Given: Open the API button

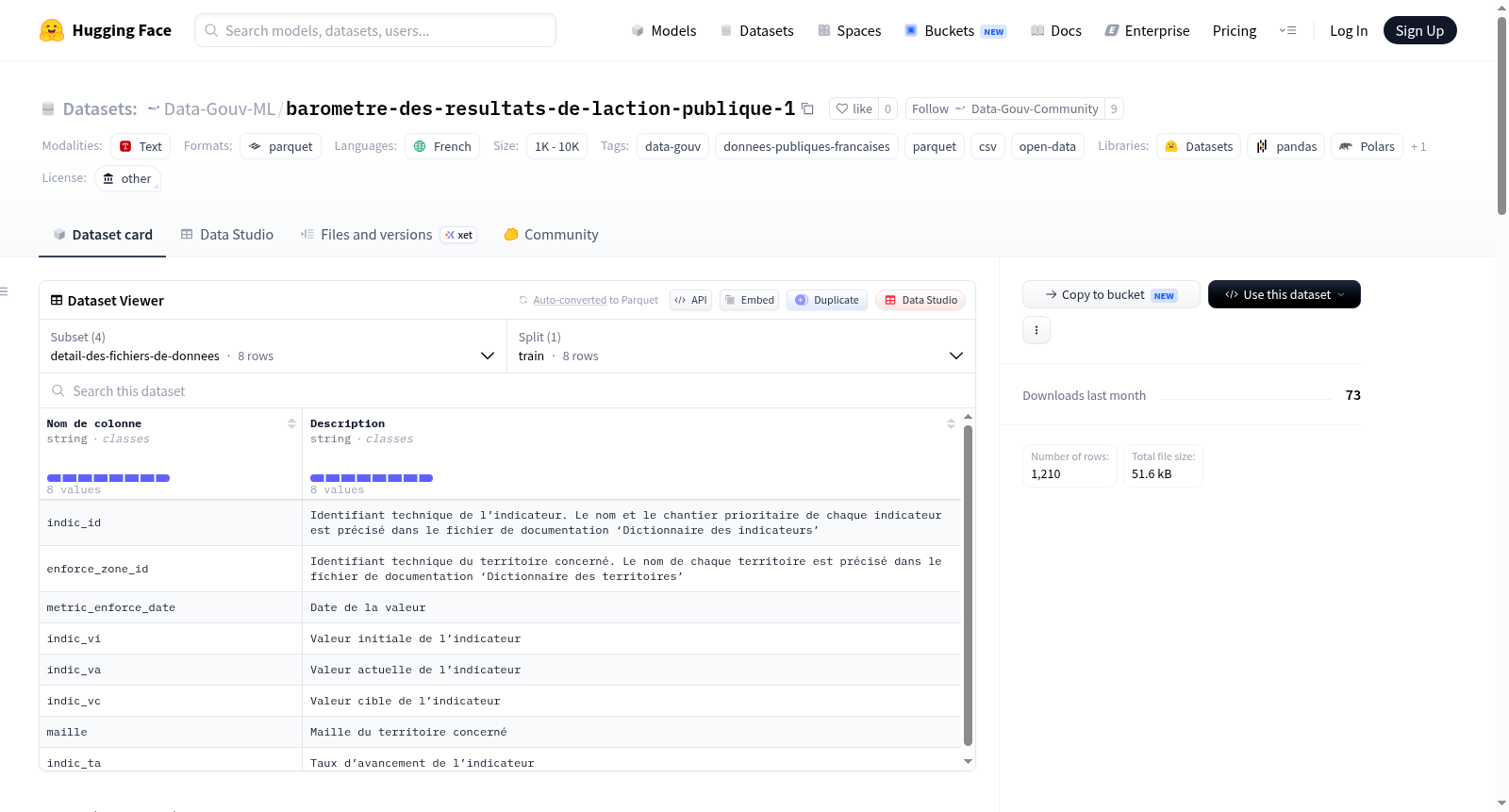Looking at the screenshot, I should pos(690,300).
